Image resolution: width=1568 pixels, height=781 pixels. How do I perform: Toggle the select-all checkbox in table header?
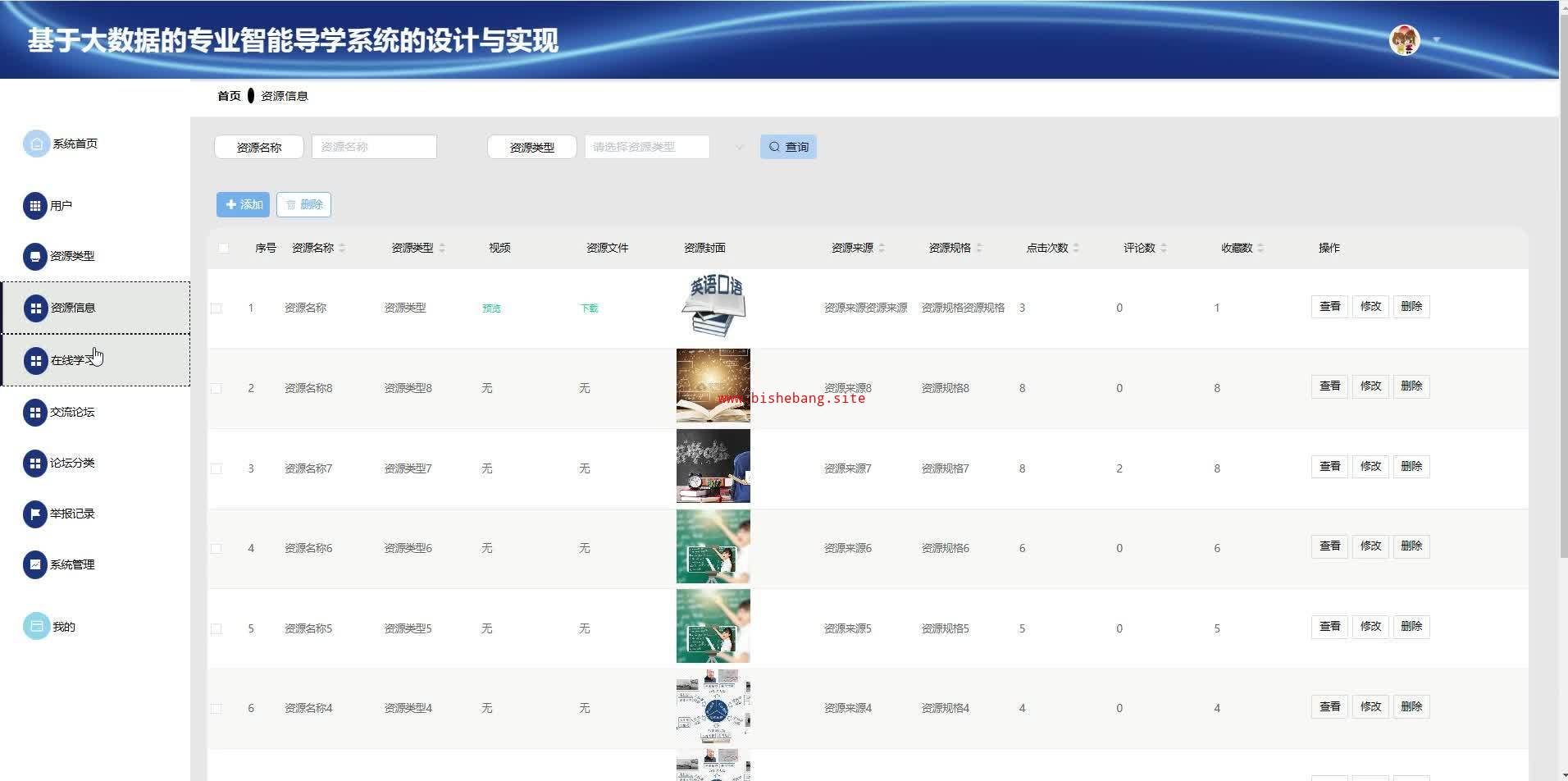click(x=224, y=248)
